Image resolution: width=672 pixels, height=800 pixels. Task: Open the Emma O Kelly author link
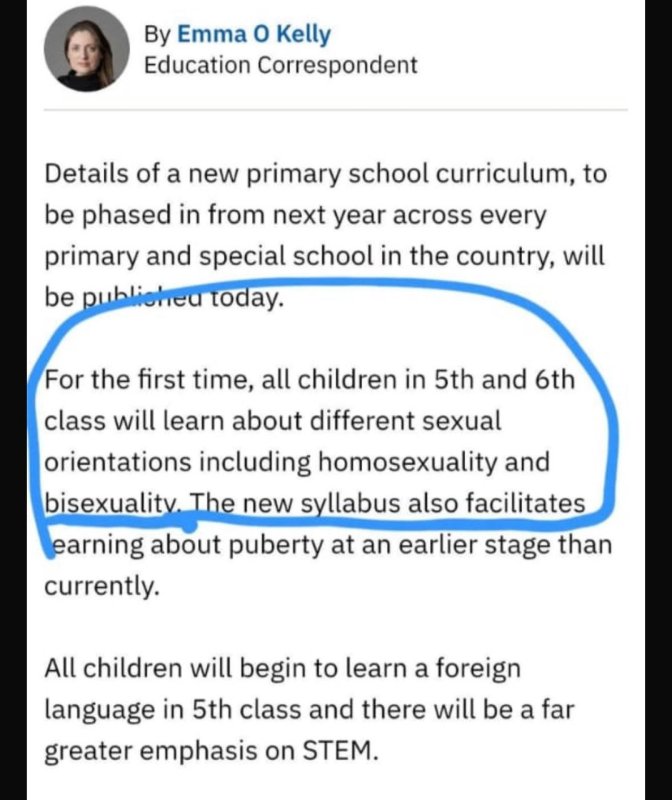pos(254,35)
